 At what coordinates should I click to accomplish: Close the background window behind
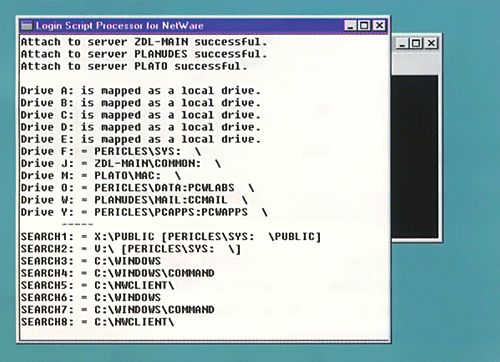click(431, 43)
